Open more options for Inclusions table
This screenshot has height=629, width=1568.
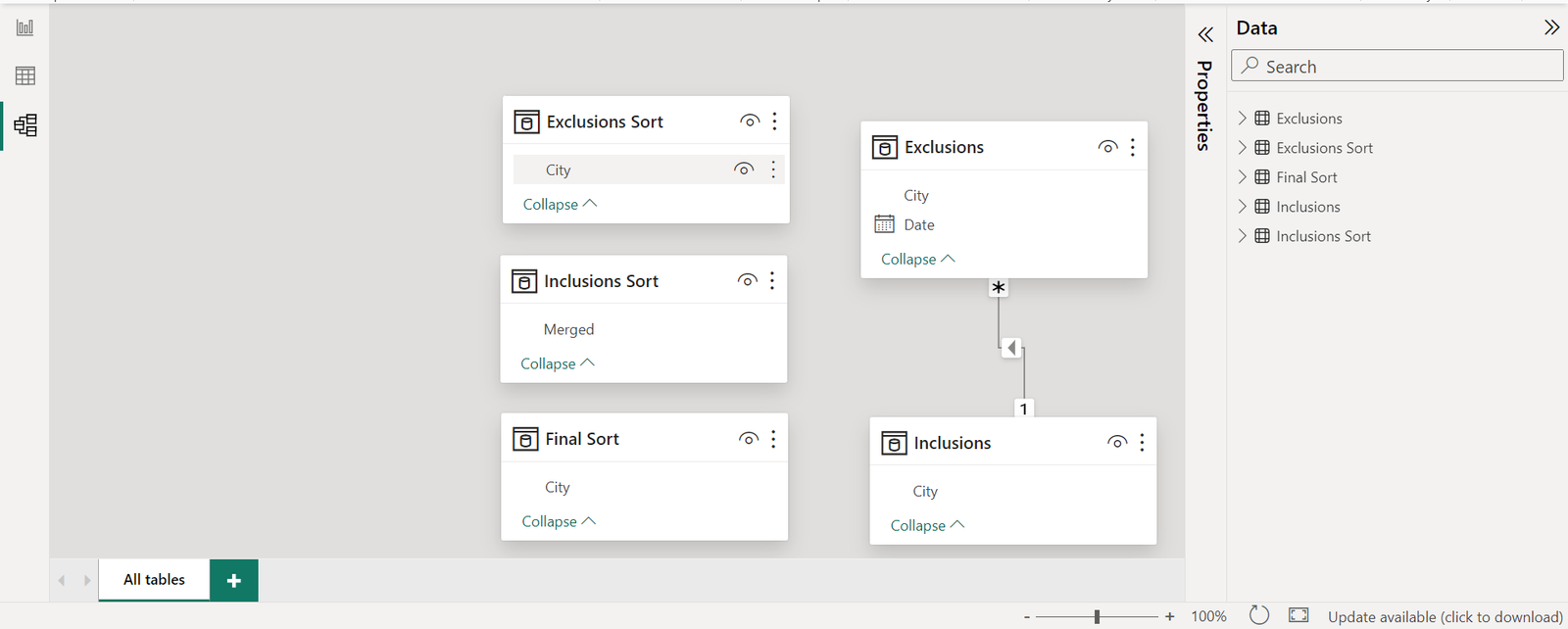click(x=1142, y=443)
